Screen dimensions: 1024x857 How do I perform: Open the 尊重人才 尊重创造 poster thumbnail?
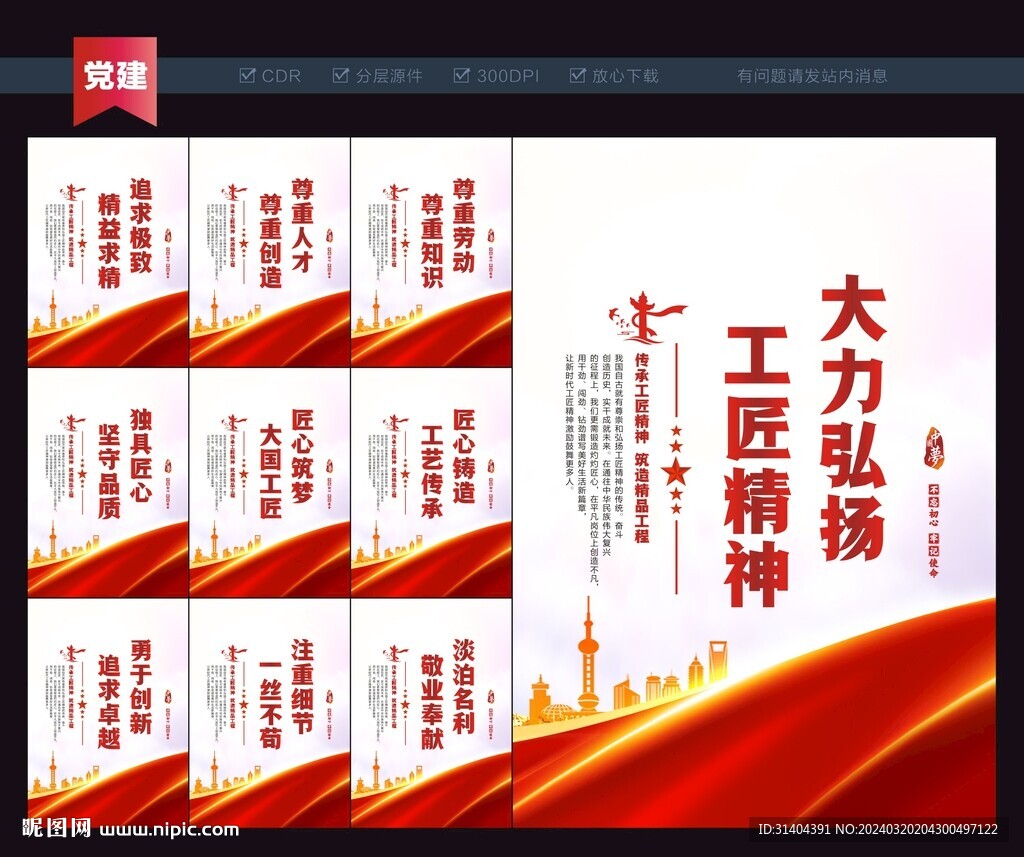coord(269,251)
